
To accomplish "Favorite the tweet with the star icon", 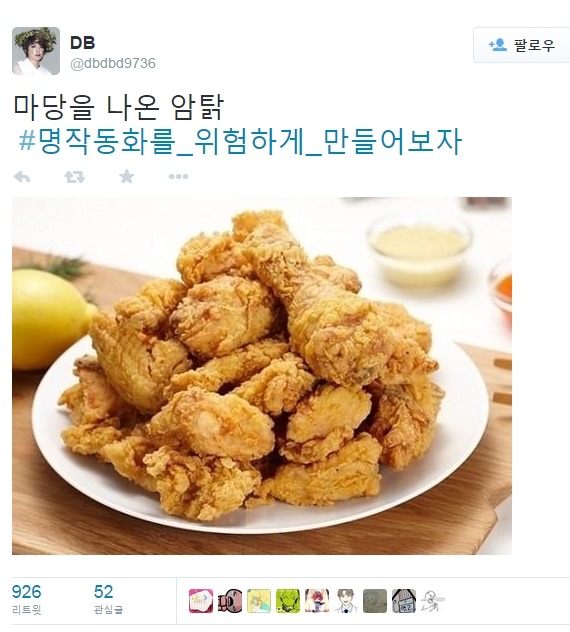I will [127, 176].
